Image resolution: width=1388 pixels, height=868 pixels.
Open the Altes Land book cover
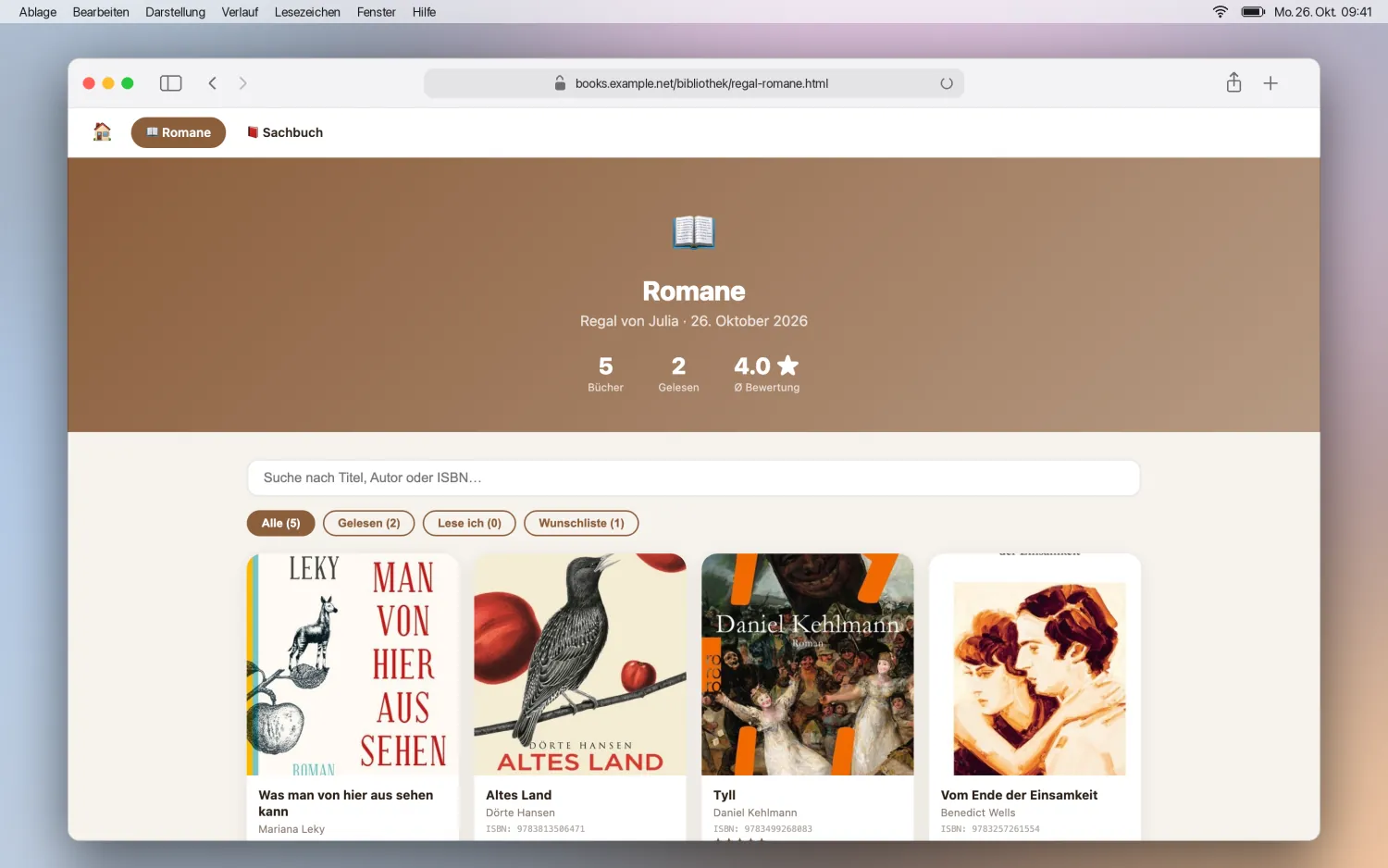point(580,664)
